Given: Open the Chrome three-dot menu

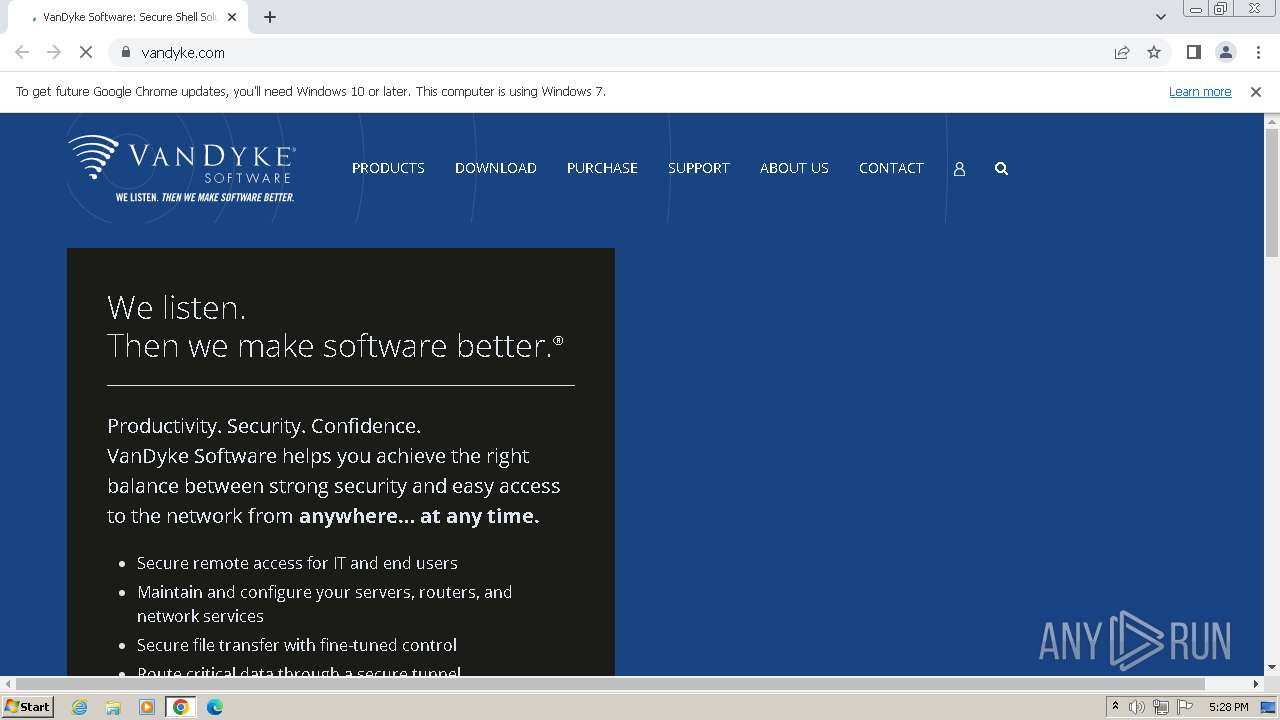Looking at the screenshot, I should tap(1258, 52).
